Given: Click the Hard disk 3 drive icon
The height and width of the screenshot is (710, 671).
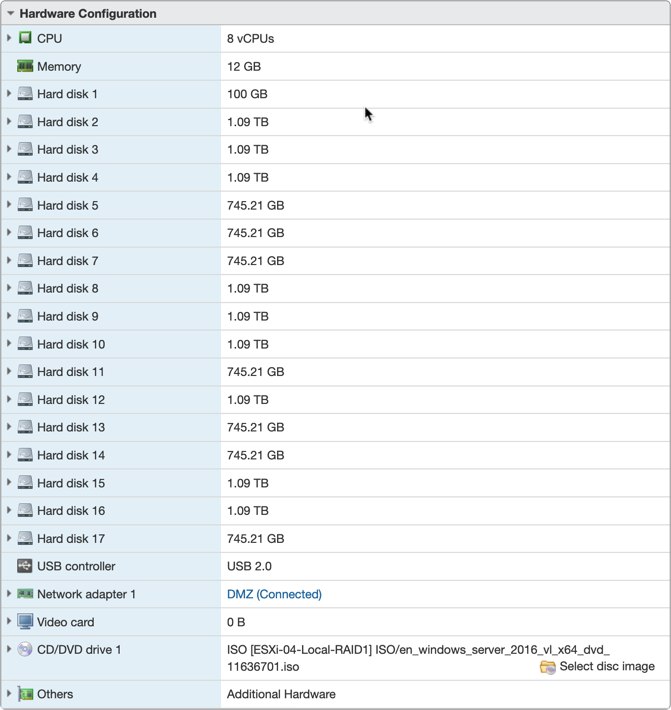Looking at the screenshot, I should pos(25,149).
